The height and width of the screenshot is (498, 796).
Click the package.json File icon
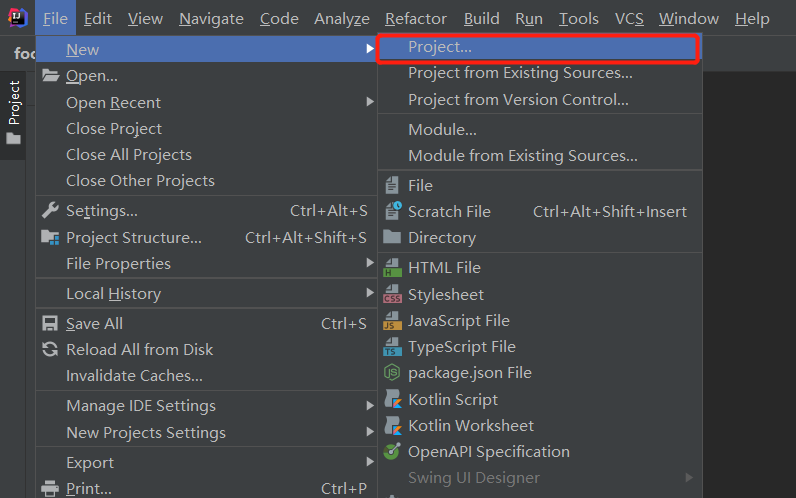point(392,373)
